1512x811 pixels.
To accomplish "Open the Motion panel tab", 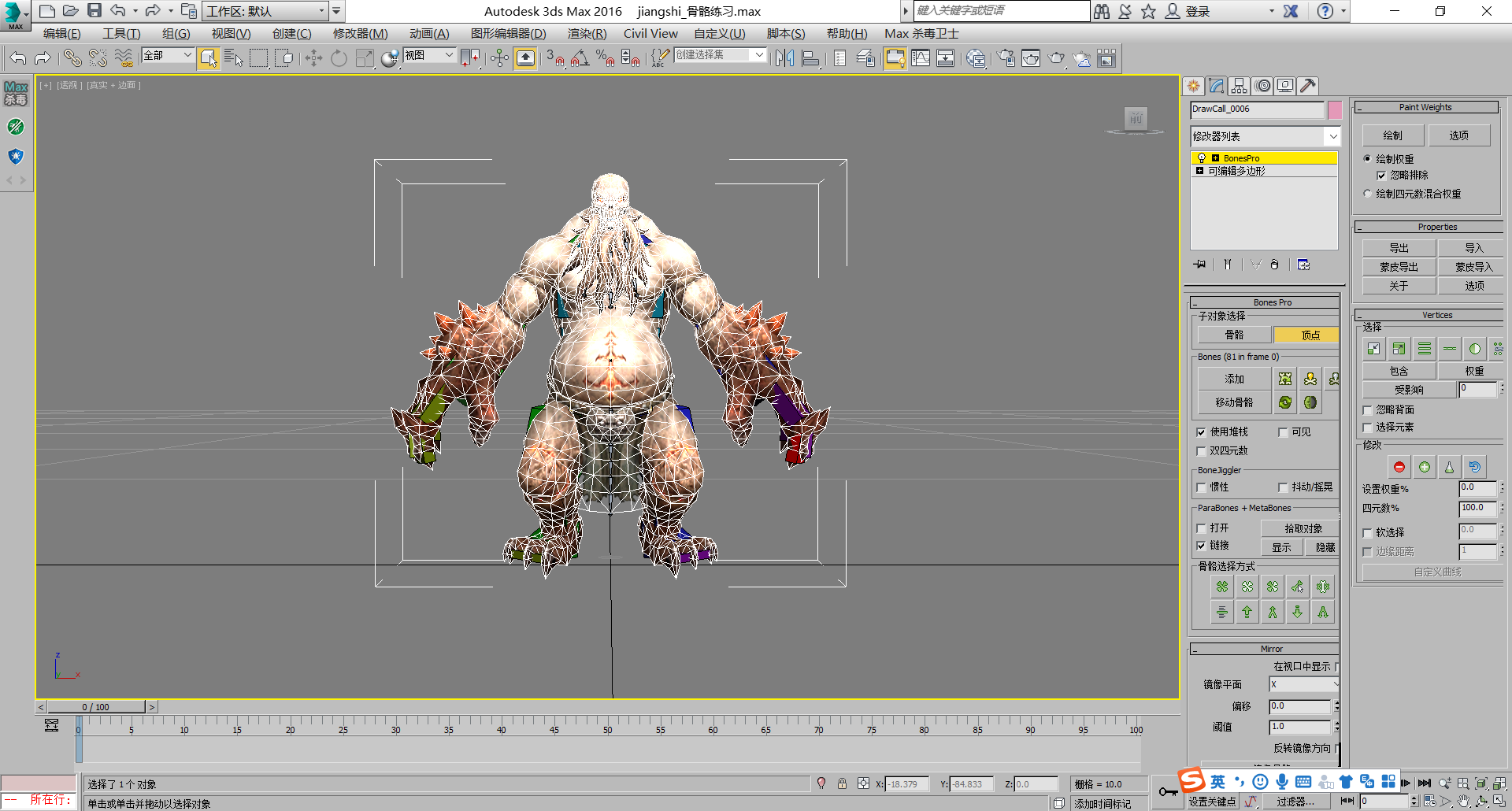I will tap(1262, 86).
